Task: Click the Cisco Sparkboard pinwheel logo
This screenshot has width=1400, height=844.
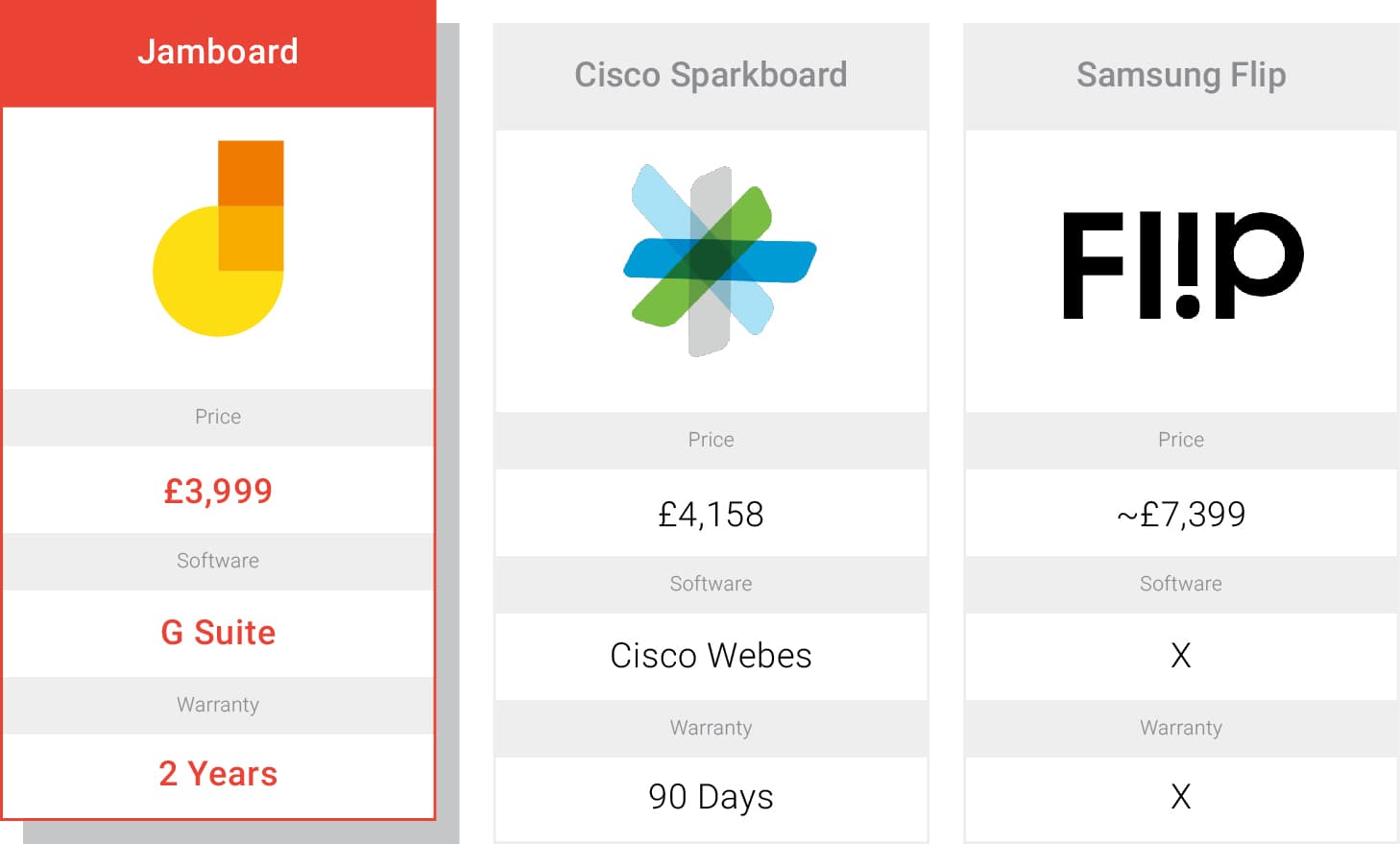Action: pyautogui.click(x=719, y=260)
